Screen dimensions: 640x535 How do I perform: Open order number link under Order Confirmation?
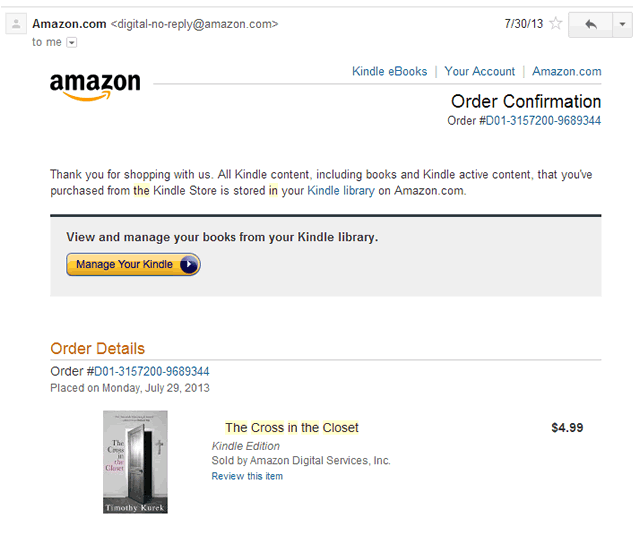tap(543, 121)
